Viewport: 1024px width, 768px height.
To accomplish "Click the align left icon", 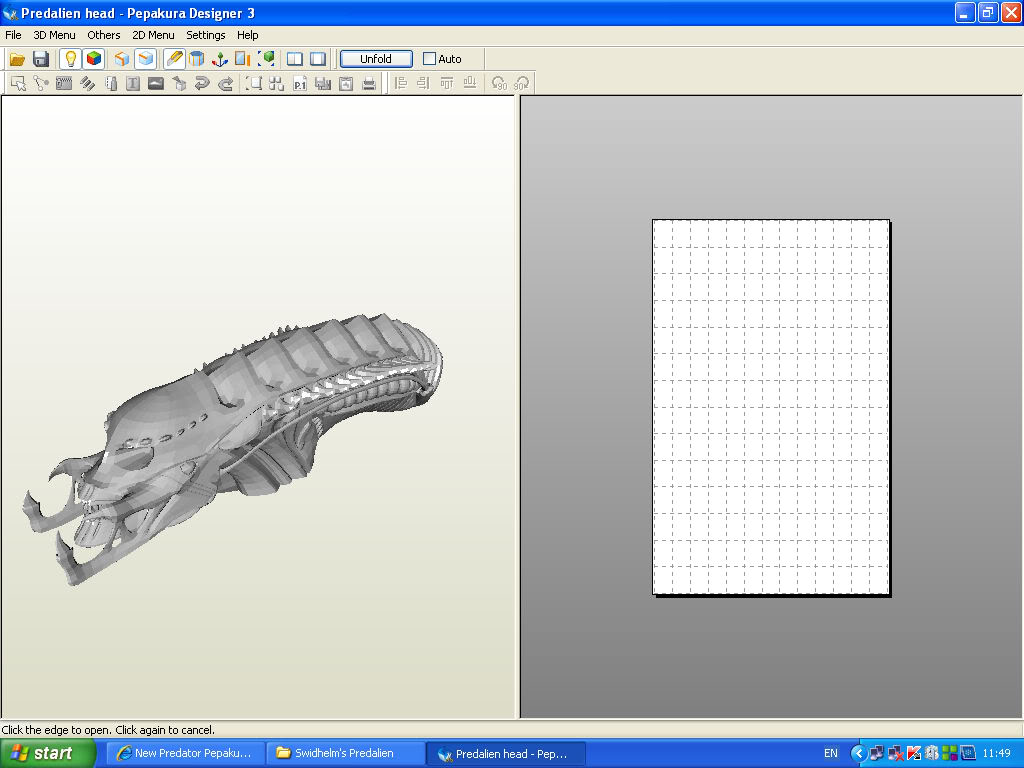I will pos(401,84).
